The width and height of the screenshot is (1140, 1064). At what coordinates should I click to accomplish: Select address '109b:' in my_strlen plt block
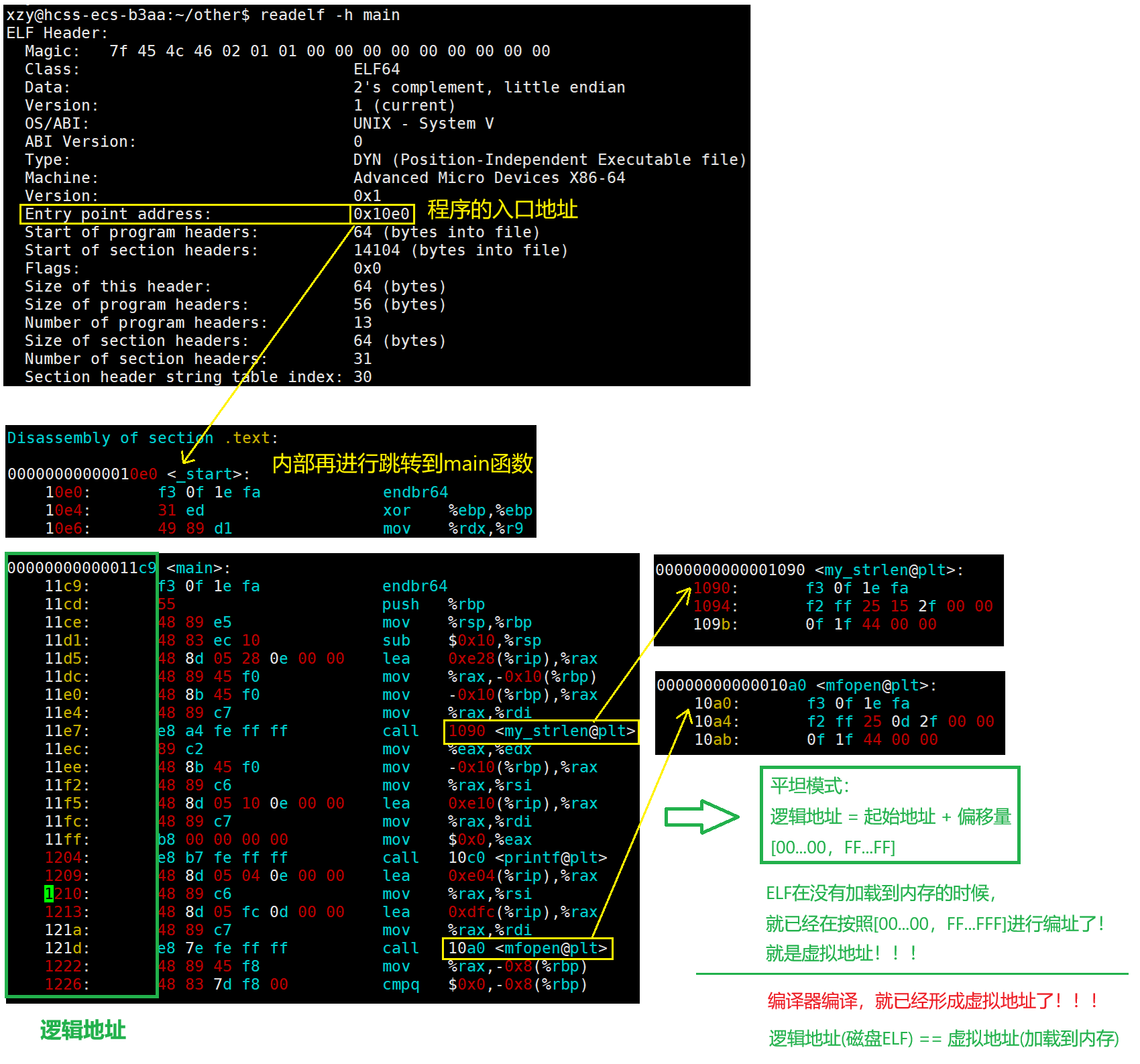[x=716, y=624]
